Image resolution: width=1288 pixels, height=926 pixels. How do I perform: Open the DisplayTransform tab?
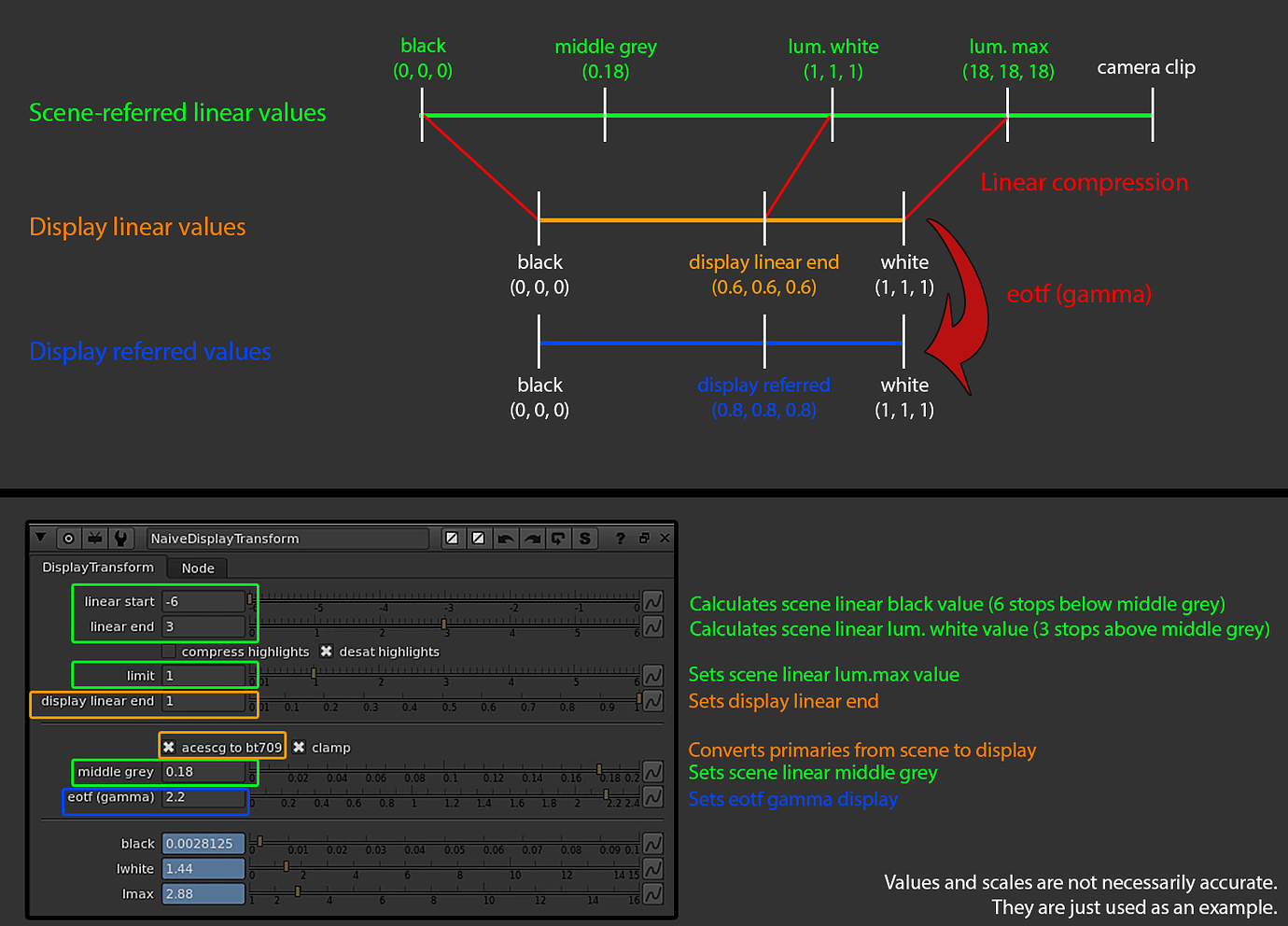click(x=97, y=568)
